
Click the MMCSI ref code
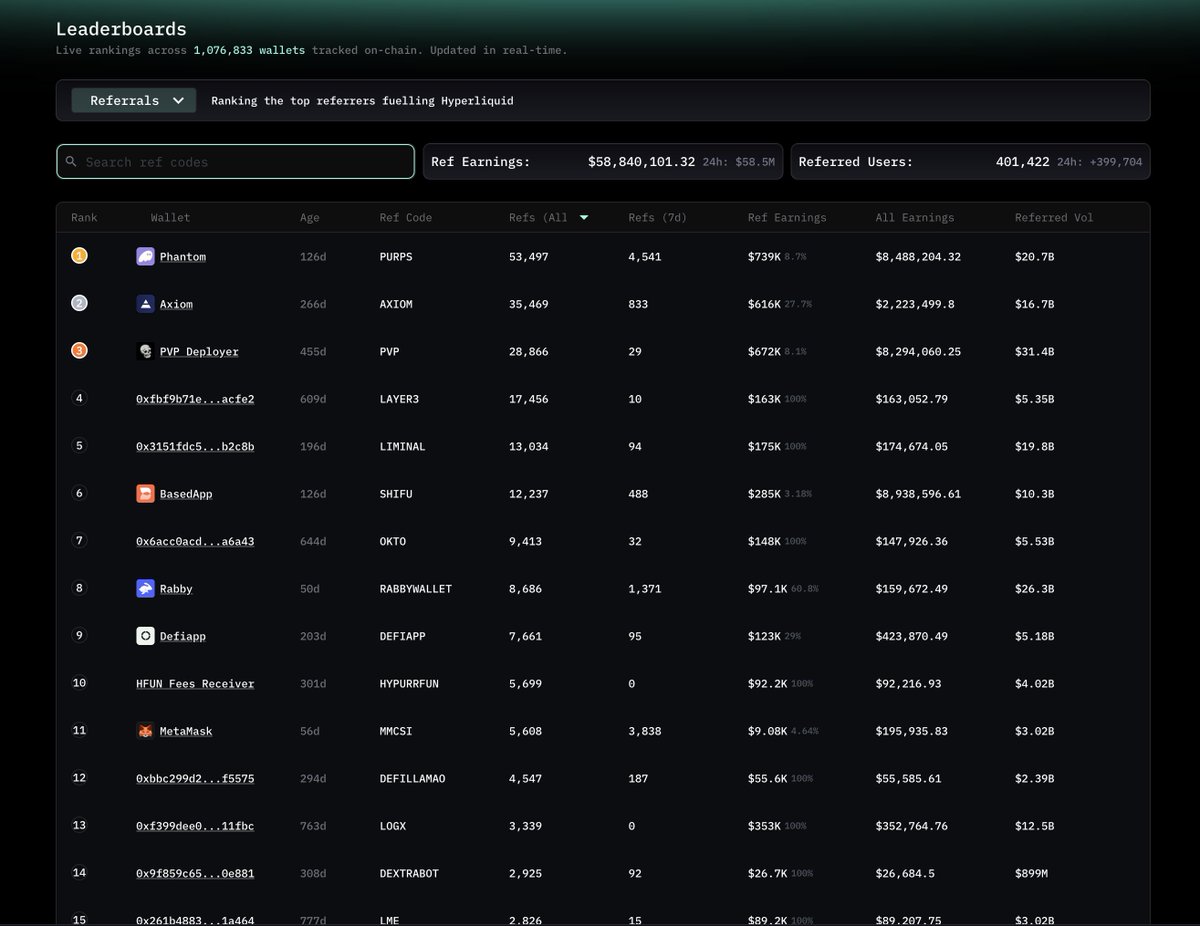pyautogui.click(x=396, y=731)
